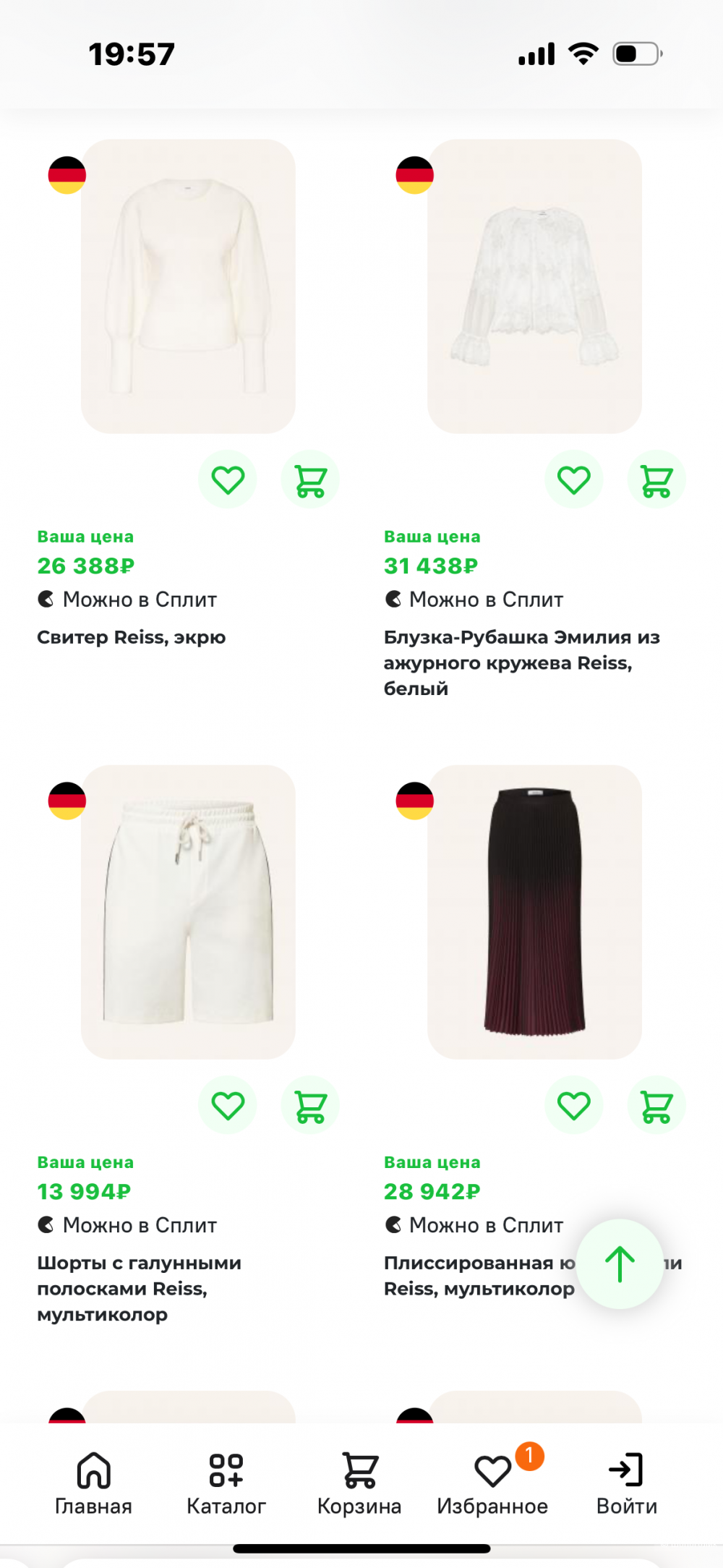The height and width of the screenshot is (1568, 723).
Task: Favorite the Блузка-Рубашка Эмилия heart icon
Action: tap(574, 480)
